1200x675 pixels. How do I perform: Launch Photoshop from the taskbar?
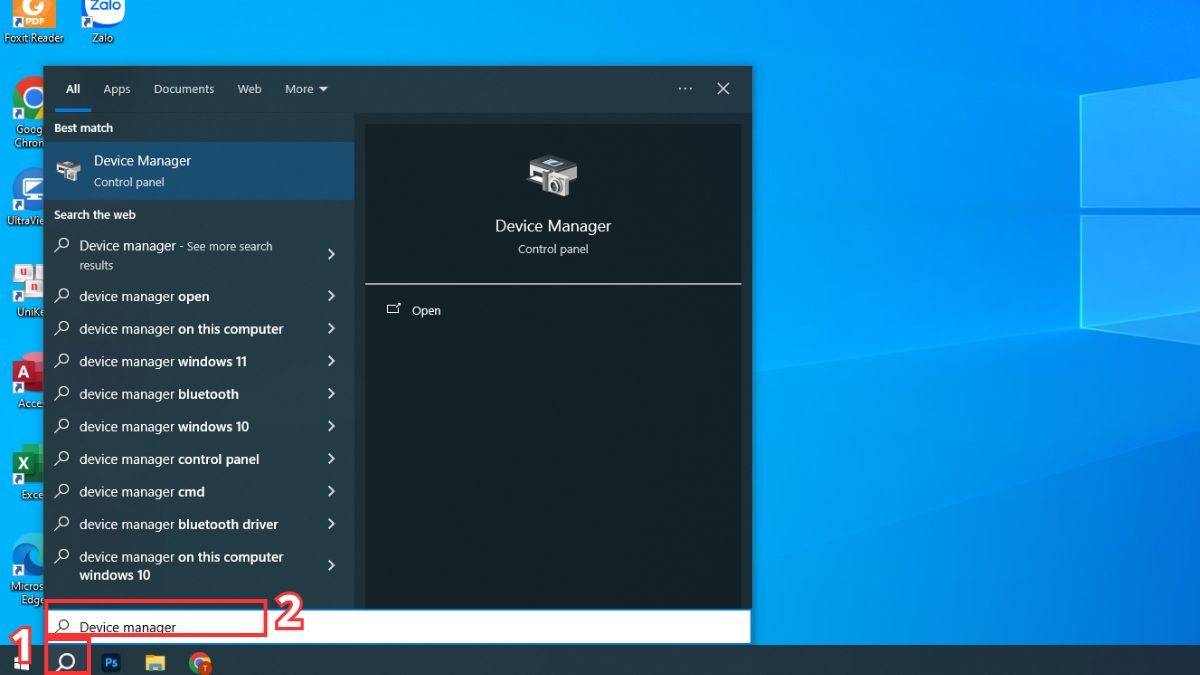(x=111, y=662)
